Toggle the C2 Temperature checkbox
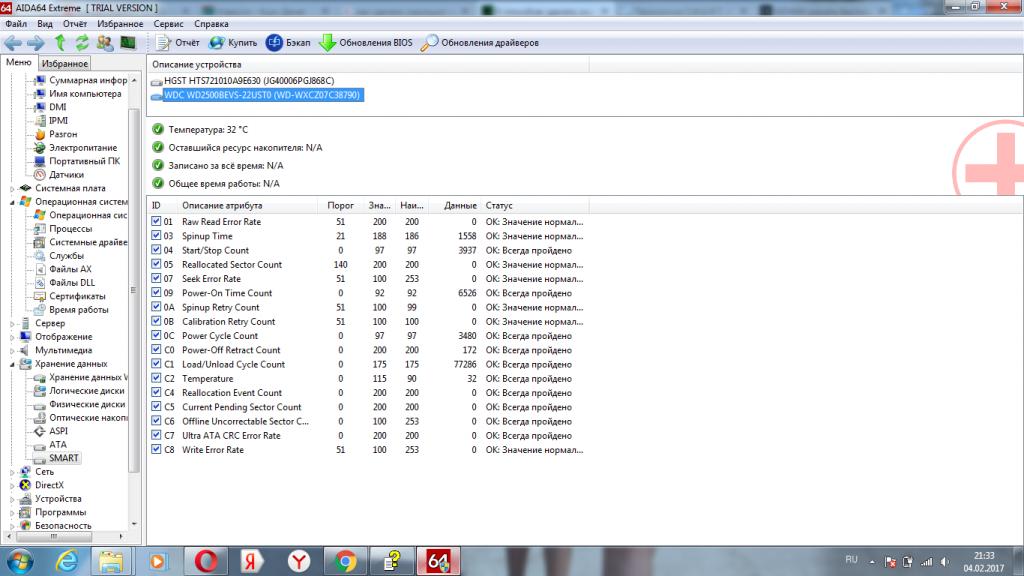1024x576 pixels. pos(156,378)
